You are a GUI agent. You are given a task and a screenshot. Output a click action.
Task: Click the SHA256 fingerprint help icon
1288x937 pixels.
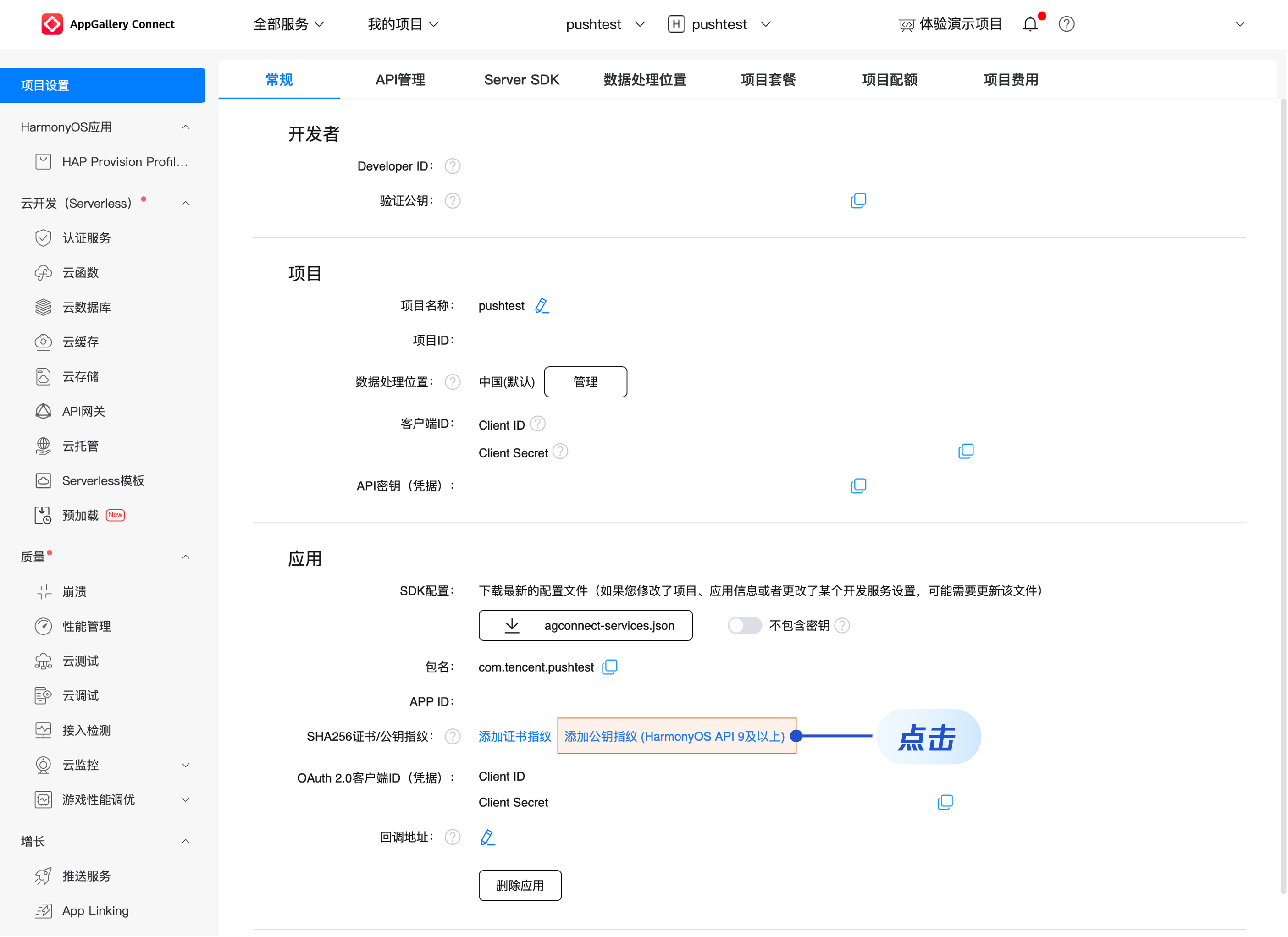[x=453, y=737]
